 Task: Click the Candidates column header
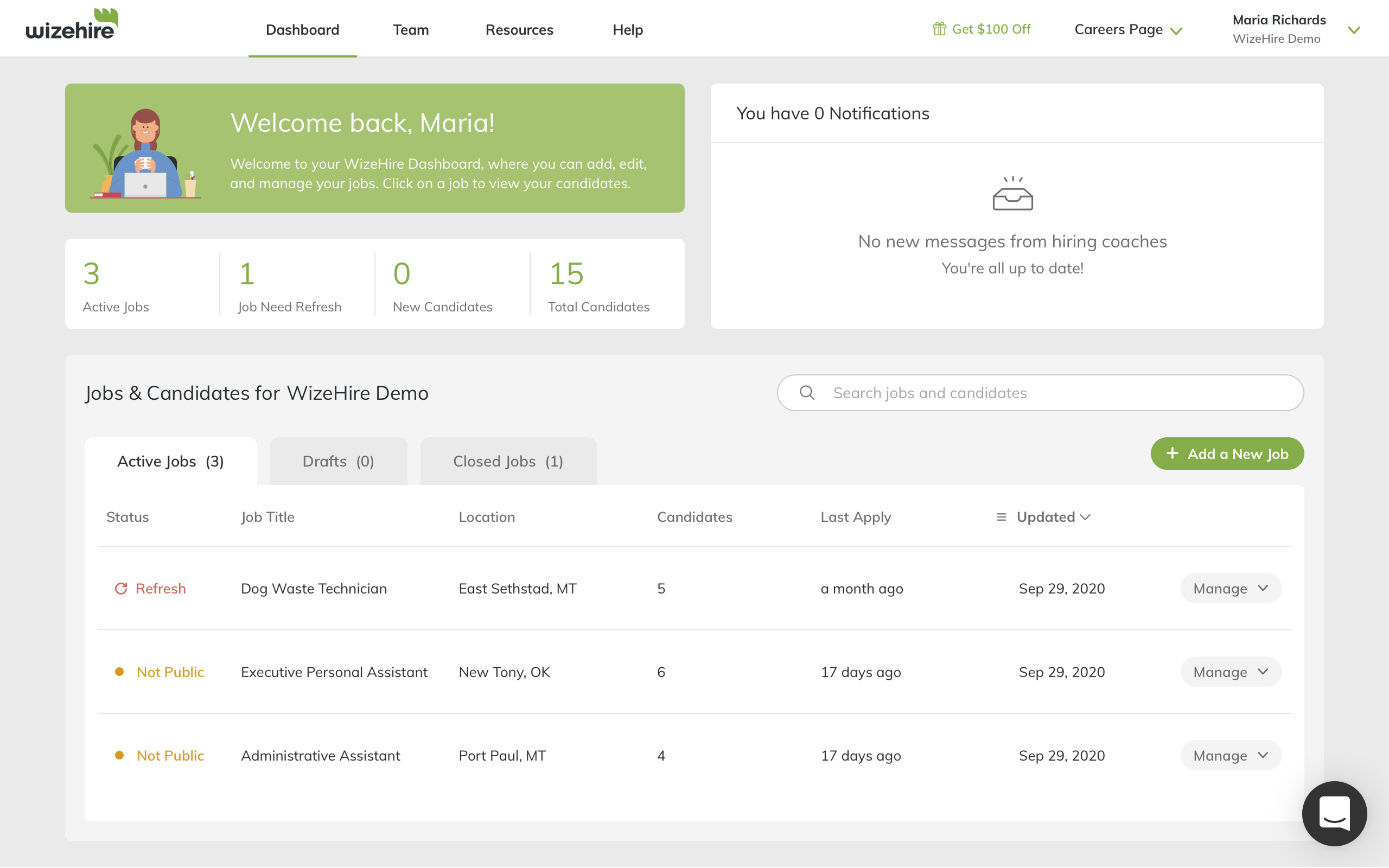pyautogui.click(x=694, y=517)
